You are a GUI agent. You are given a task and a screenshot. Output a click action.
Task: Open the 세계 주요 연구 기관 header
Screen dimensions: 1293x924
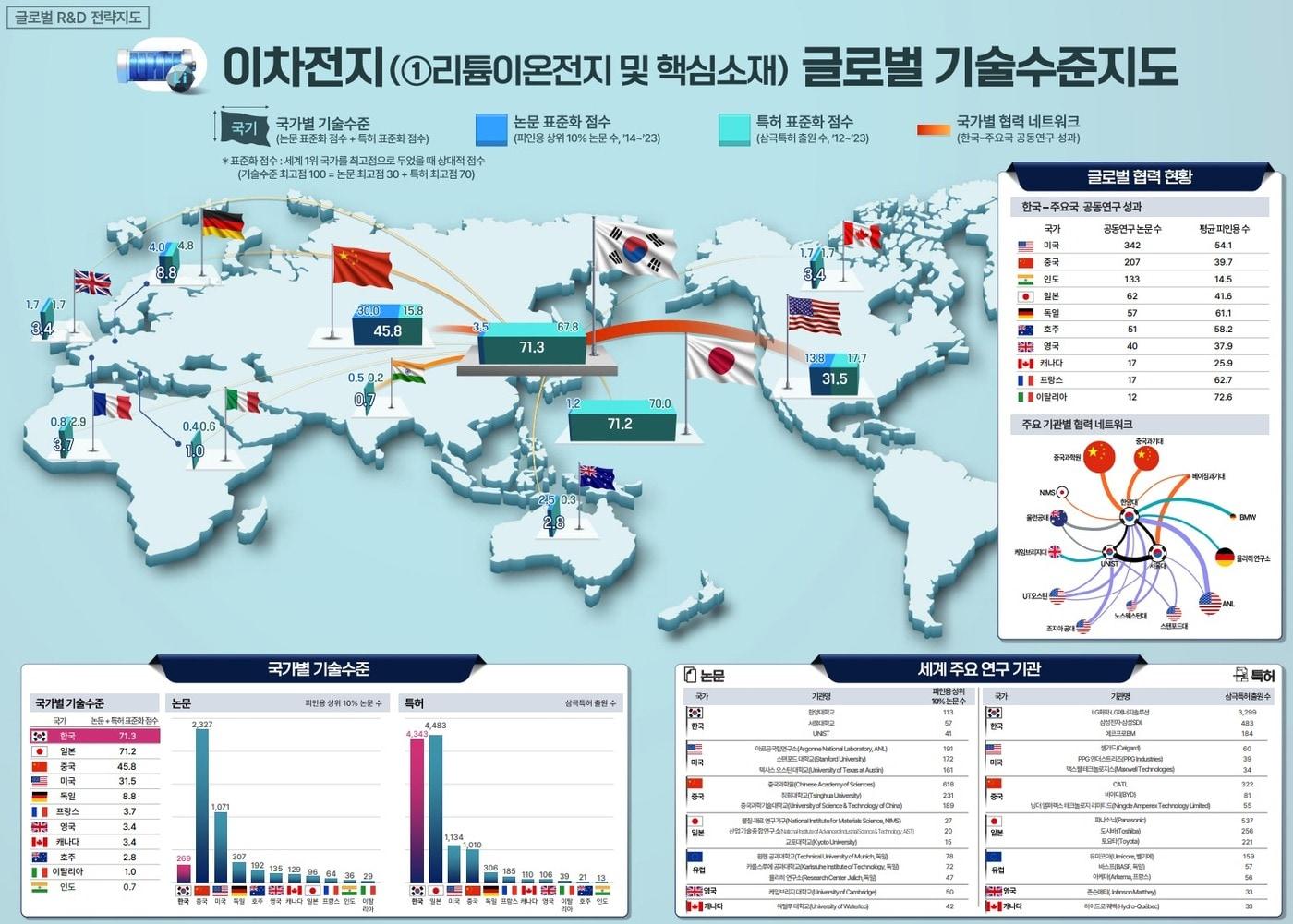pos(979,668)
